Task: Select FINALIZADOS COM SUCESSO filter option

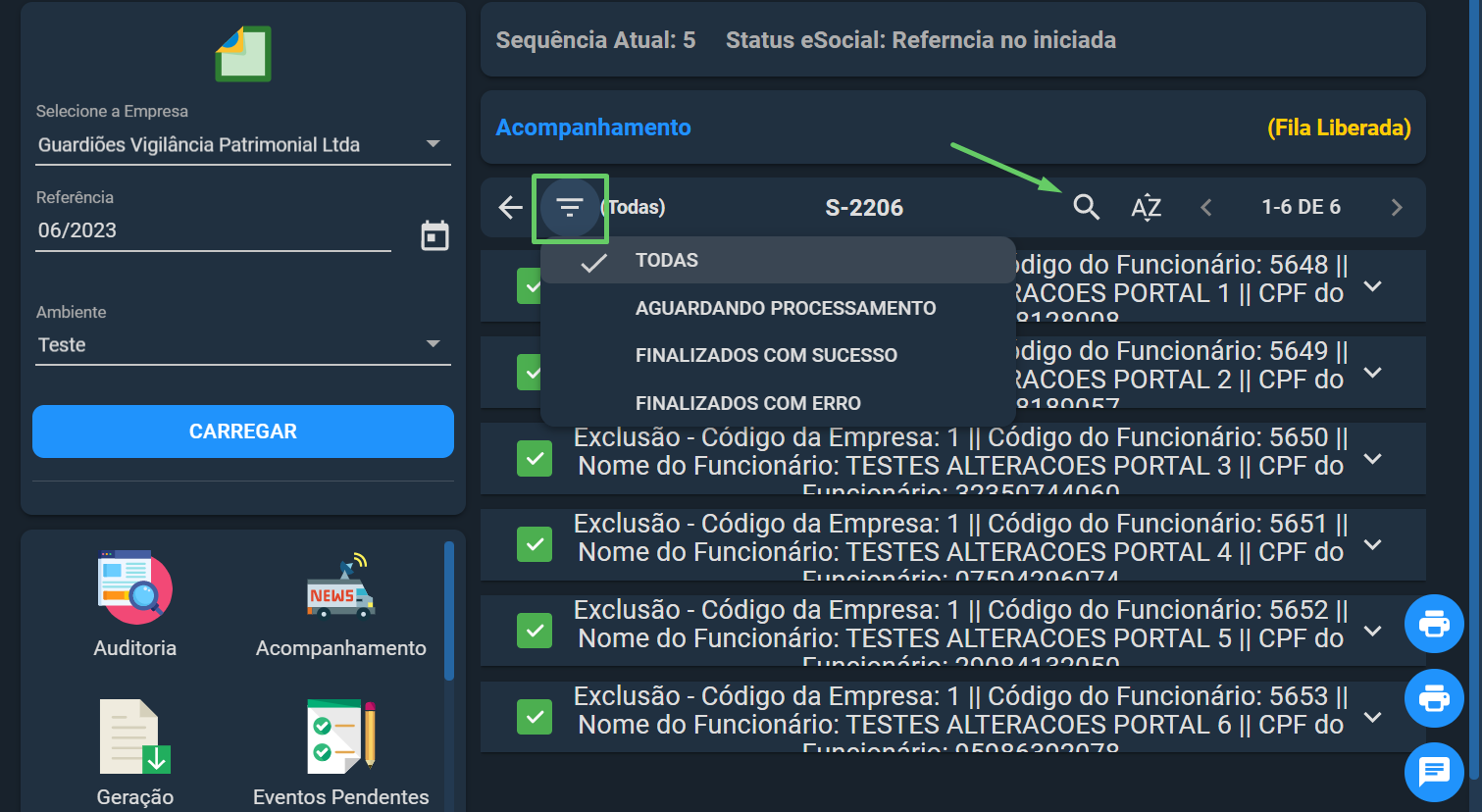Action: pos(778,355)
